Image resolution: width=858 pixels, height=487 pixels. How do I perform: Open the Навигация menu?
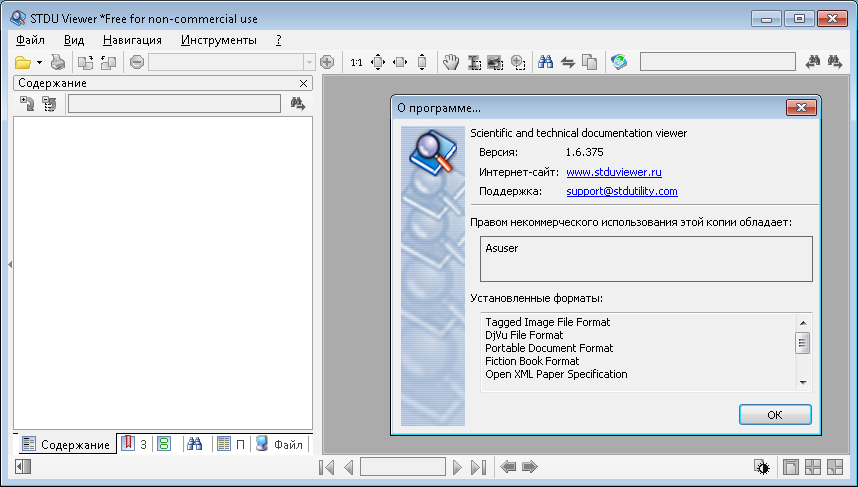tap(132, 40)
